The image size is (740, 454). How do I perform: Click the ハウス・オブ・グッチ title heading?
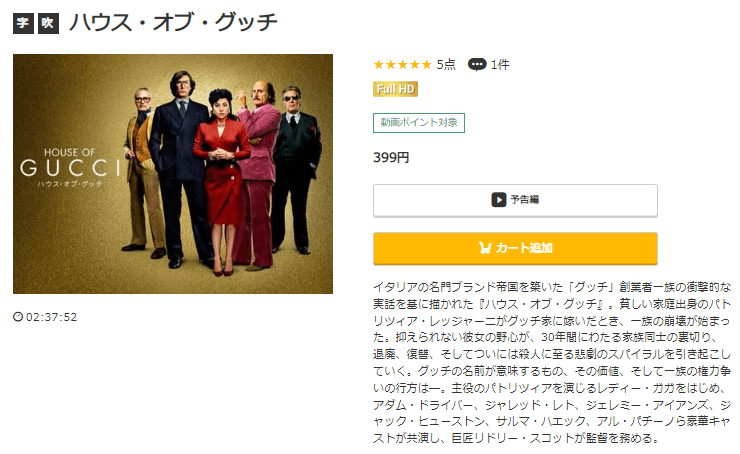pyautogui.click(x=173, y=23)
